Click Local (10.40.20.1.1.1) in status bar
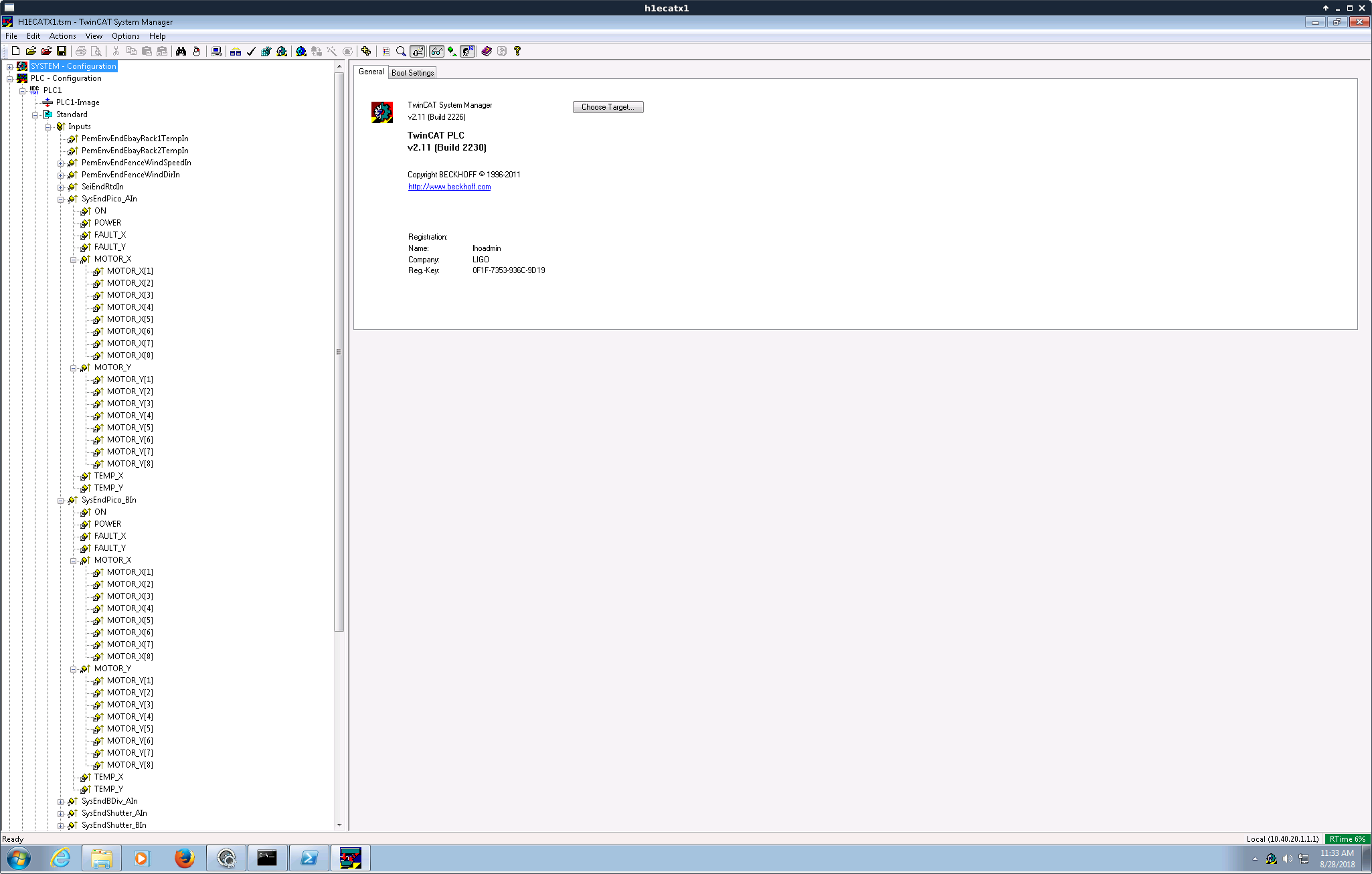 1282,839
